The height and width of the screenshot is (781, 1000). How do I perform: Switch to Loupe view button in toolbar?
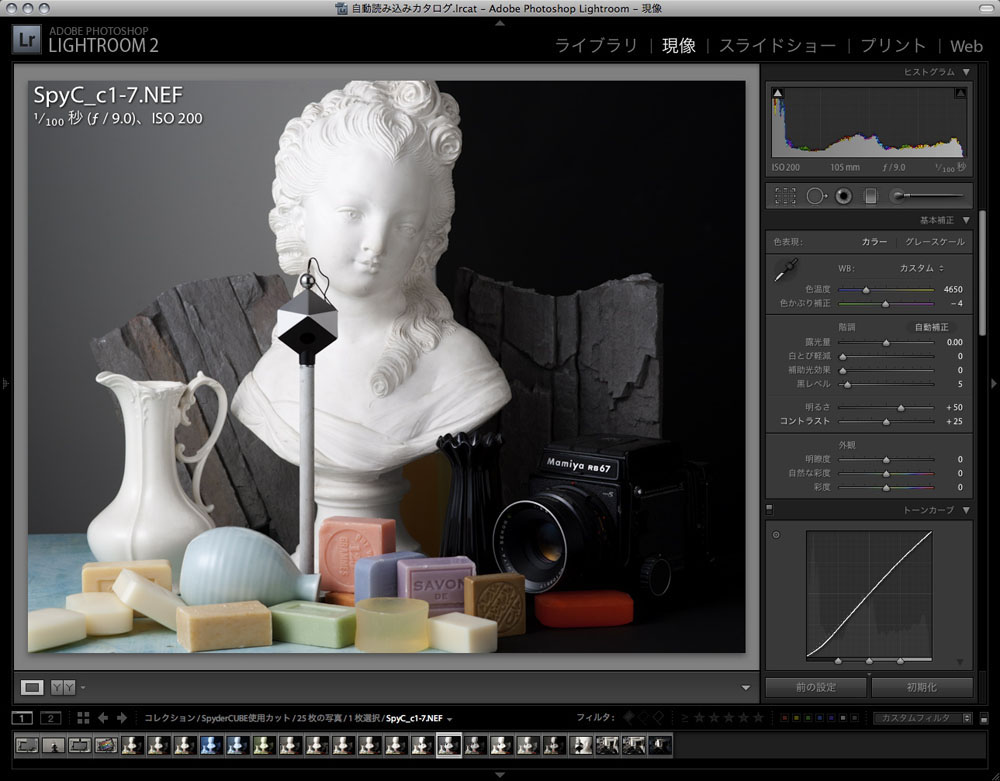point(32,687)
